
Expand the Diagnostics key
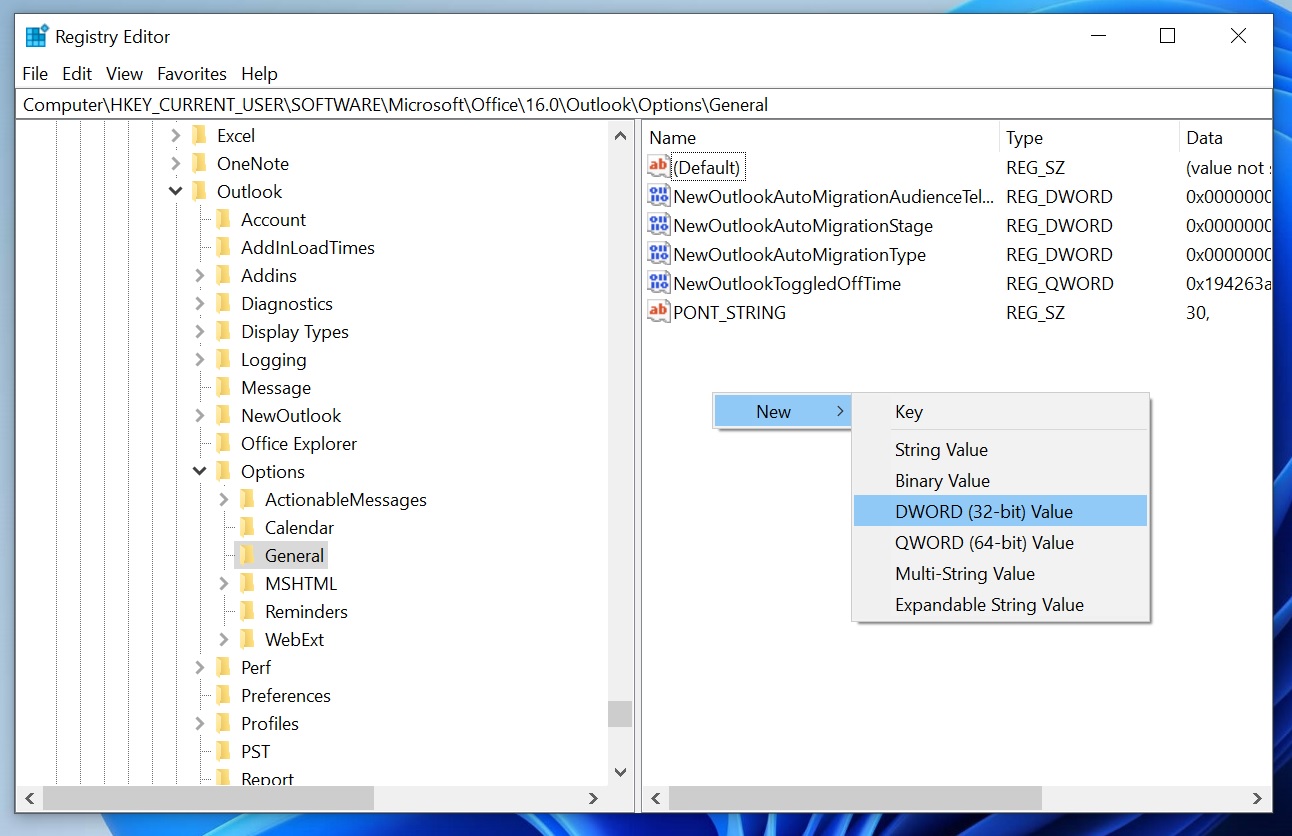[200, 304]
